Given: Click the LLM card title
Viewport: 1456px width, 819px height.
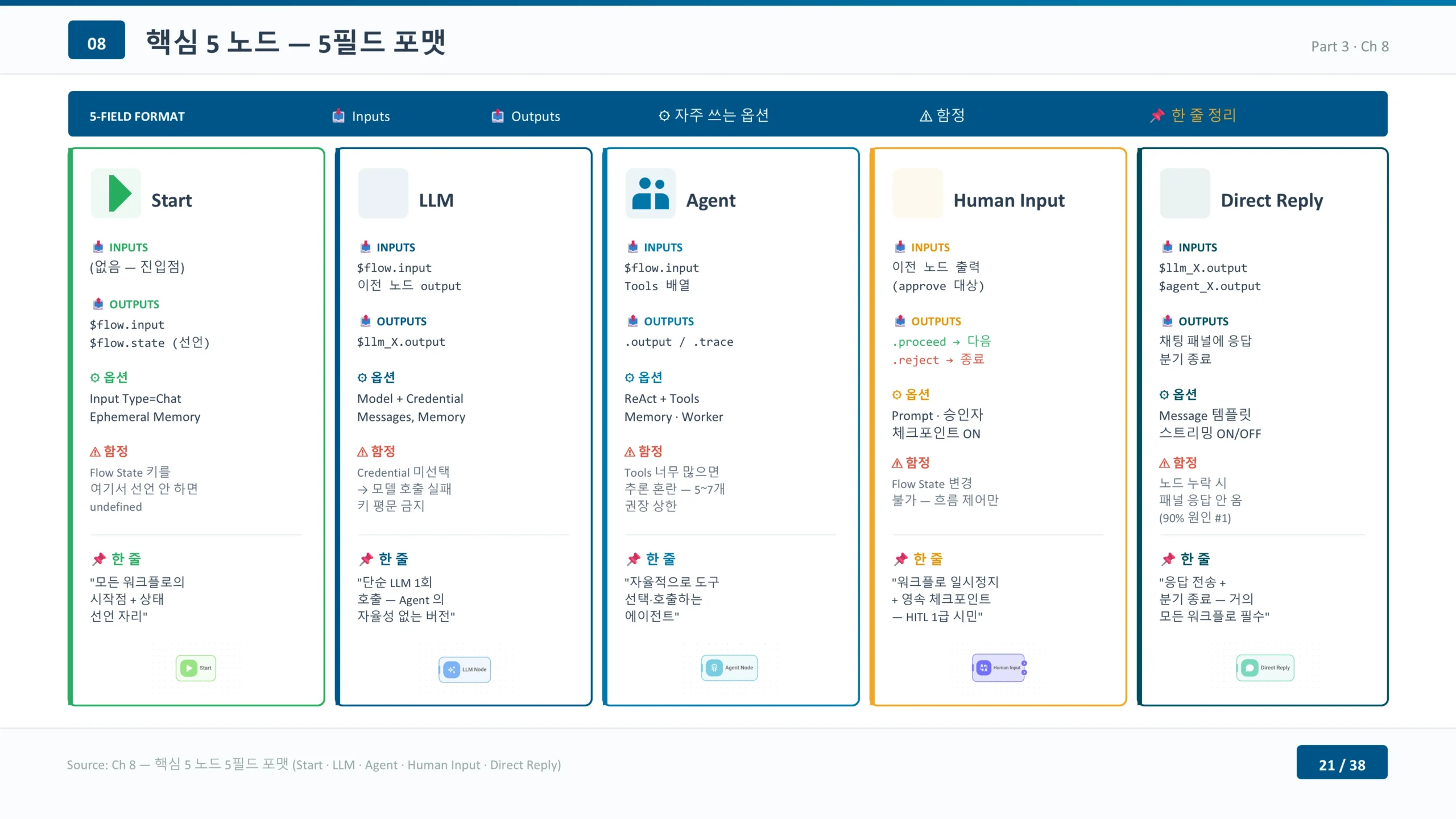Looking at the screenshot, I should point(436,200).
